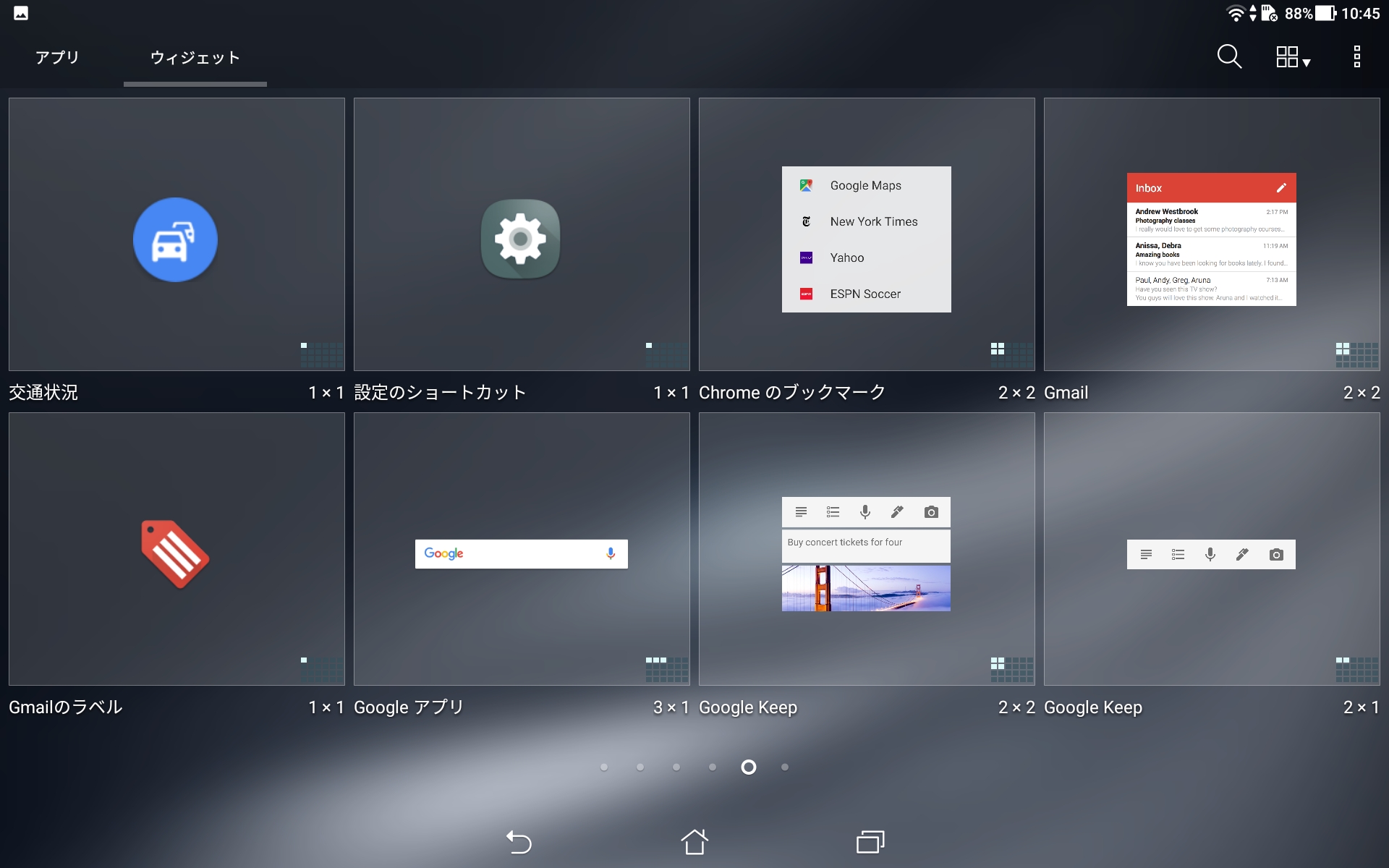1389x868 pixels.
Task: Click text note icon in 2×2 Keep widget
Action: point(801,512)
